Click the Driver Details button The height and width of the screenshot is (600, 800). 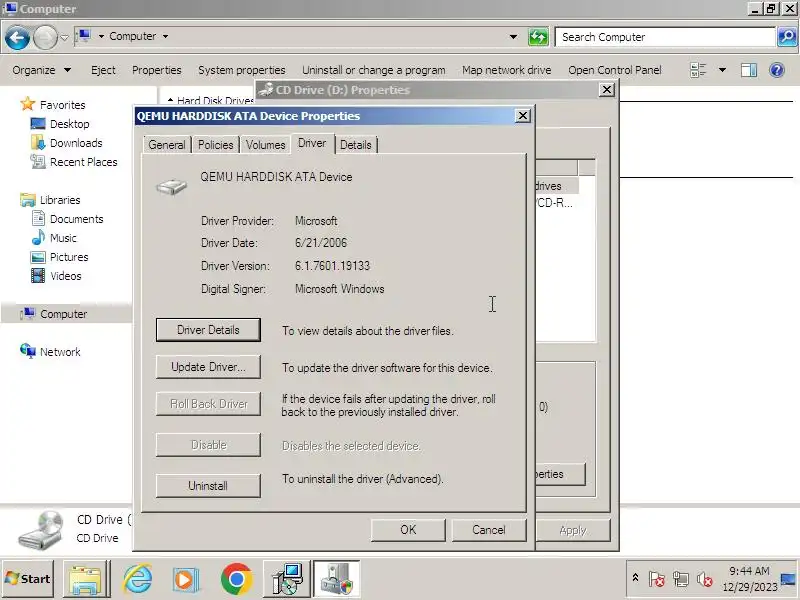[208, 330]
